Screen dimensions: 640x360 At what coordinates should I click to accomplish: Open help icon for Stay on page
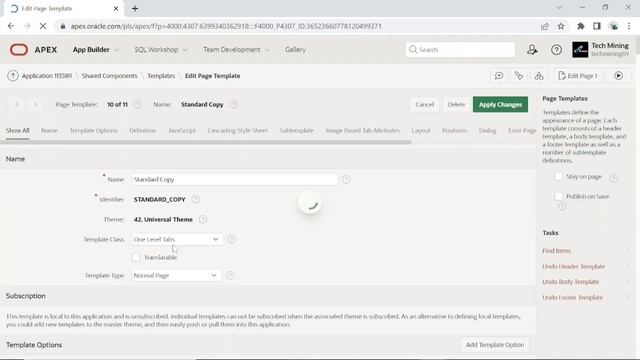tap(613, 178)
